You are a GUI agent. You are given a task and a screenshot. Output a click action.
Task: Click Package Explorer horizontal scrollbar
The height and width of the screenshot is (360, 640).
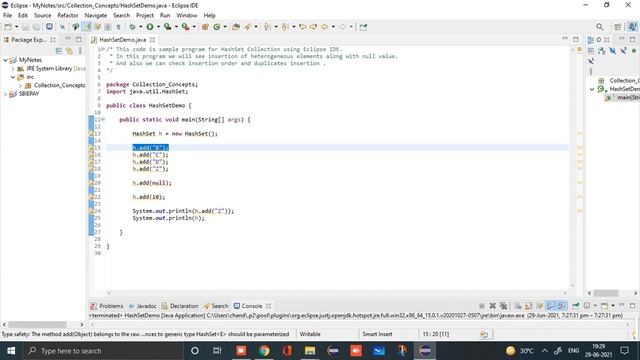pyautogui.click(x=38, y=324)
